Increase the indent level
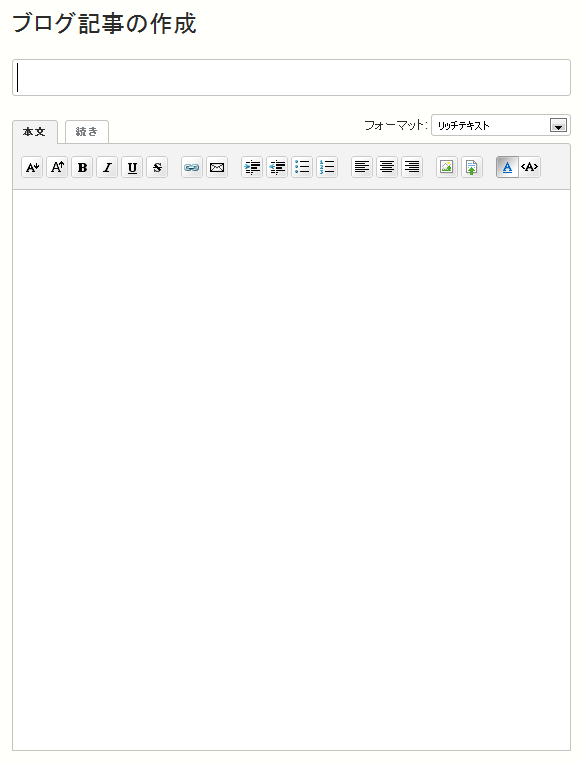The image size is (583, 764). [x=252, y=167]
